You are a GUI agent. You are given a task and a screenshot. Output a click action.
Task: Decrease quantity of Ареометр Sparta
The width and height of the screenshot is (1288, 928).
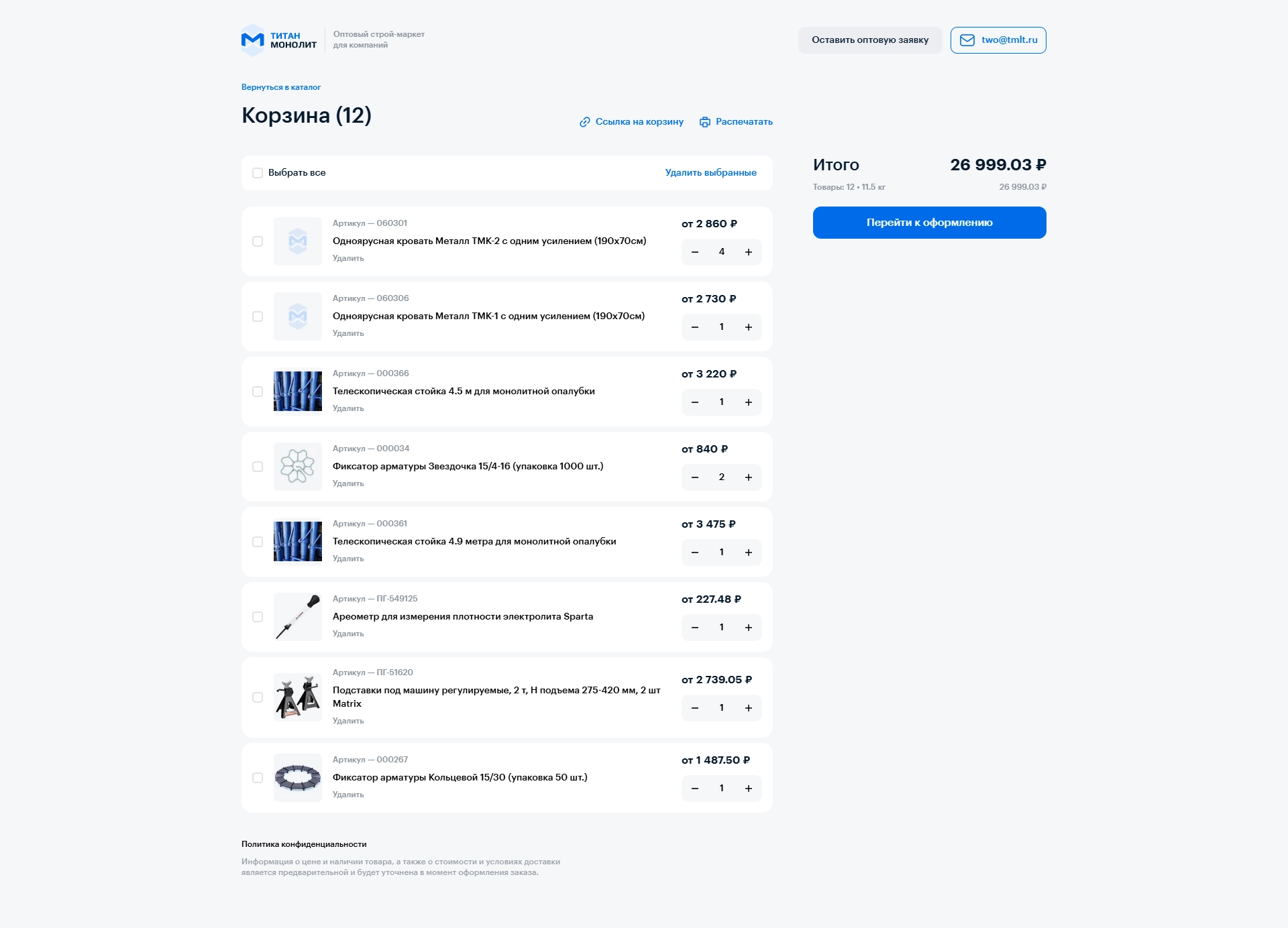pyautogui.click(x=695, y=628)
